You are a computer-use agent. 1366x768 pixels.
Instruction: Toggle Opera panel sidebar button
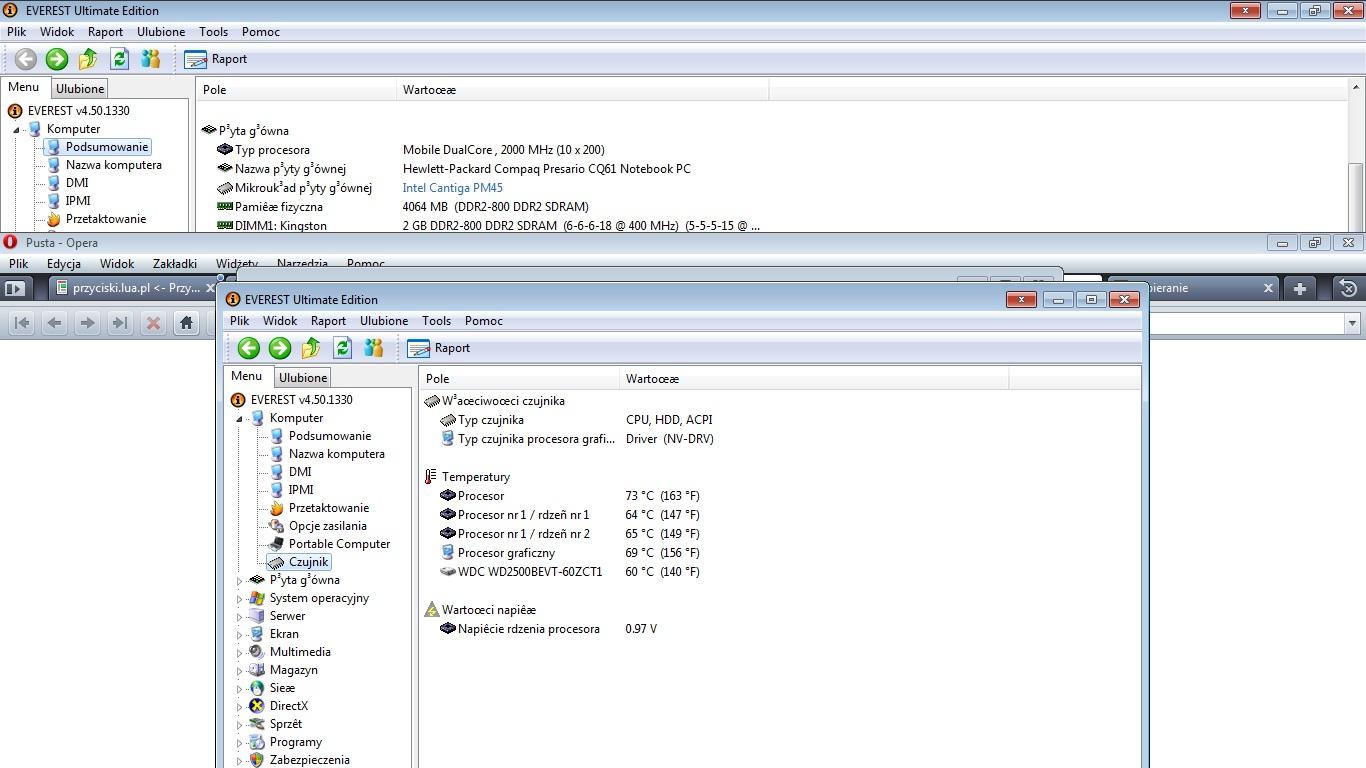coord(14,288)
